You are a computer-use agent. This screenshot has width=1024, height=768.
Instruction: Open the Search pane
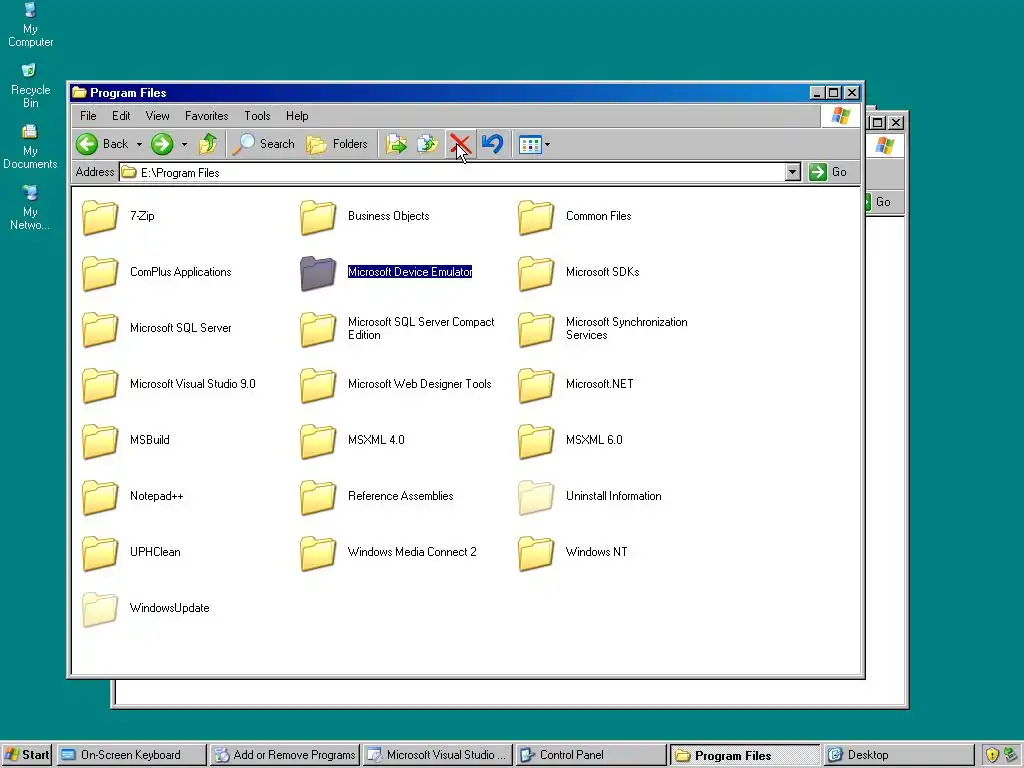click(x=263, y=144)
